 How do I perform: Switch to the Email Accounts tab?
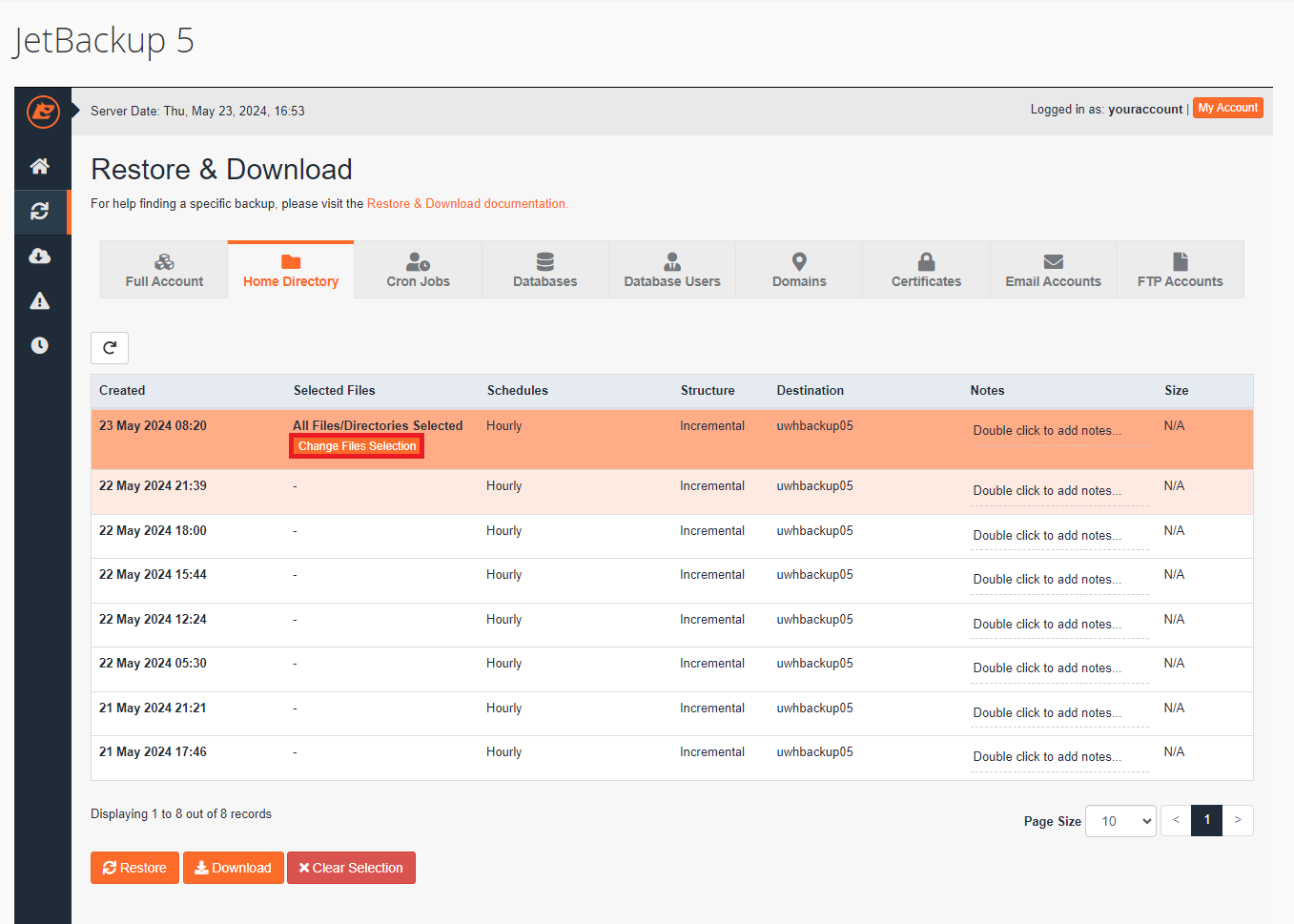(1053, 270)
